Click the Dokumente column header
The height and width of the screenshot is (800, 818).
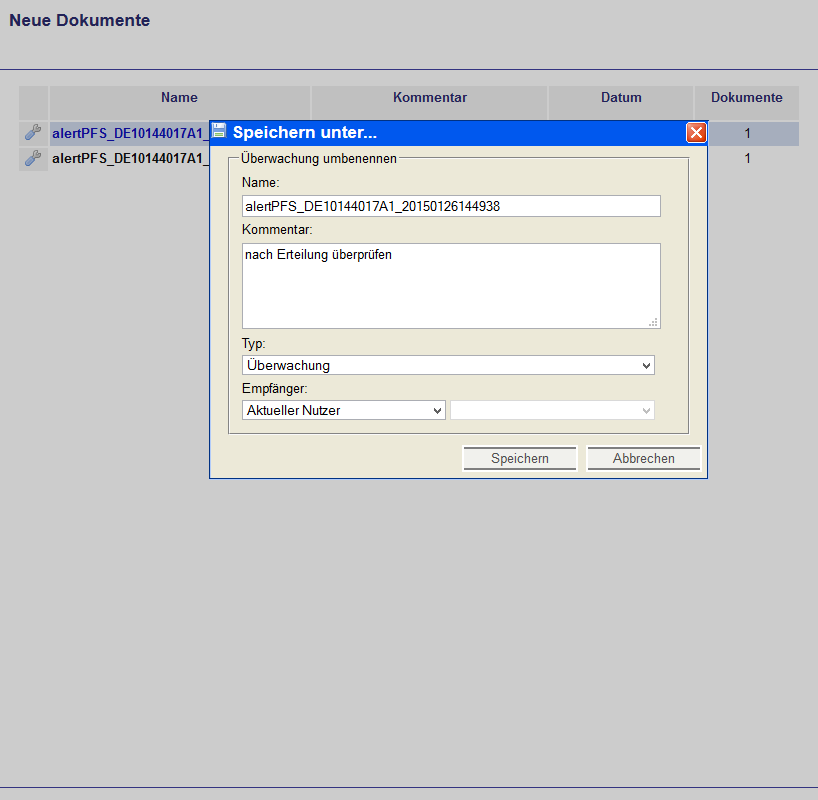tap(746, 98)
